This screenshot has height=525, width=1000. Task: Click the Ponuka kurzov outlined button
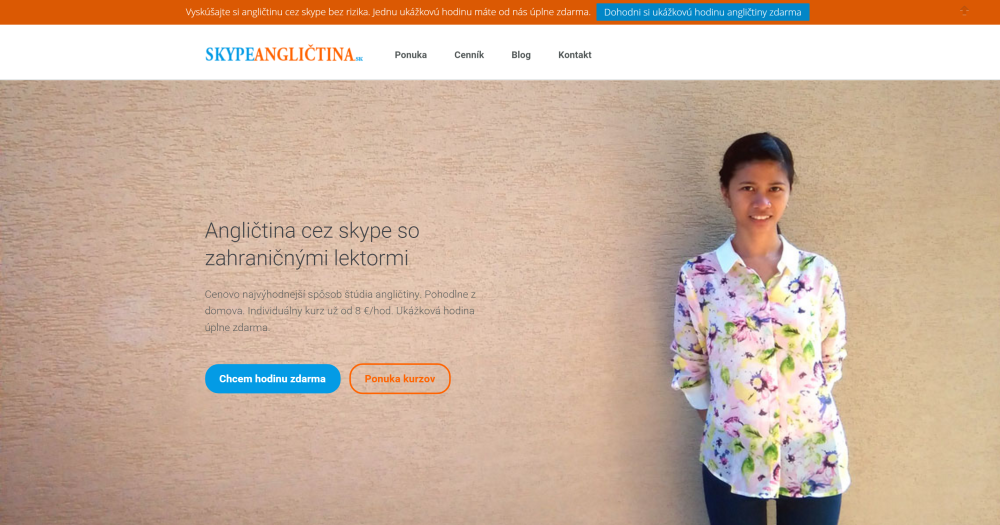pyautogui.click(x=400, y=379)
